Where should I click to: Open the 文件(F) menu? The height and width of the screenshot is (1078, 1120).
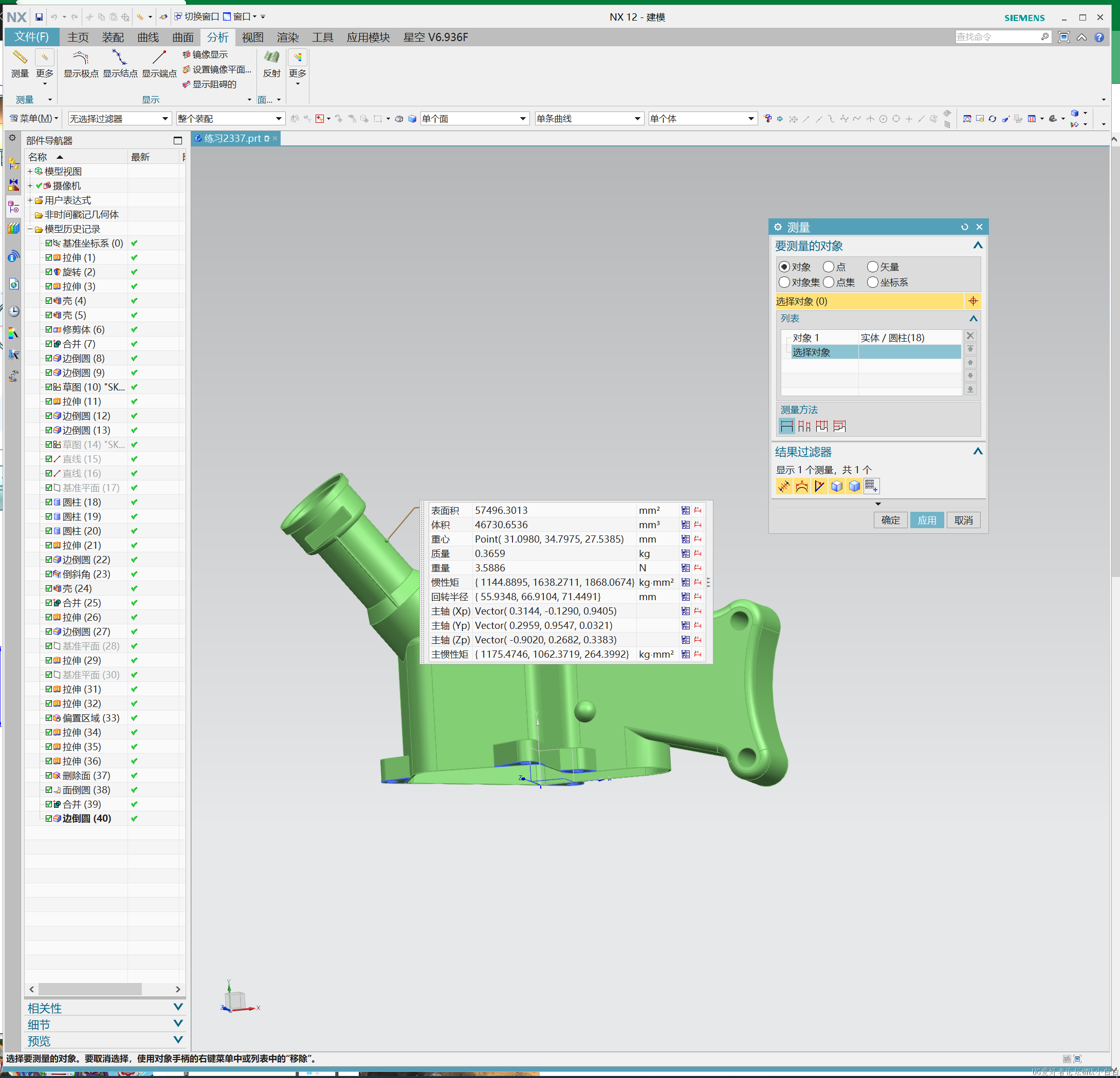(31, 37)
